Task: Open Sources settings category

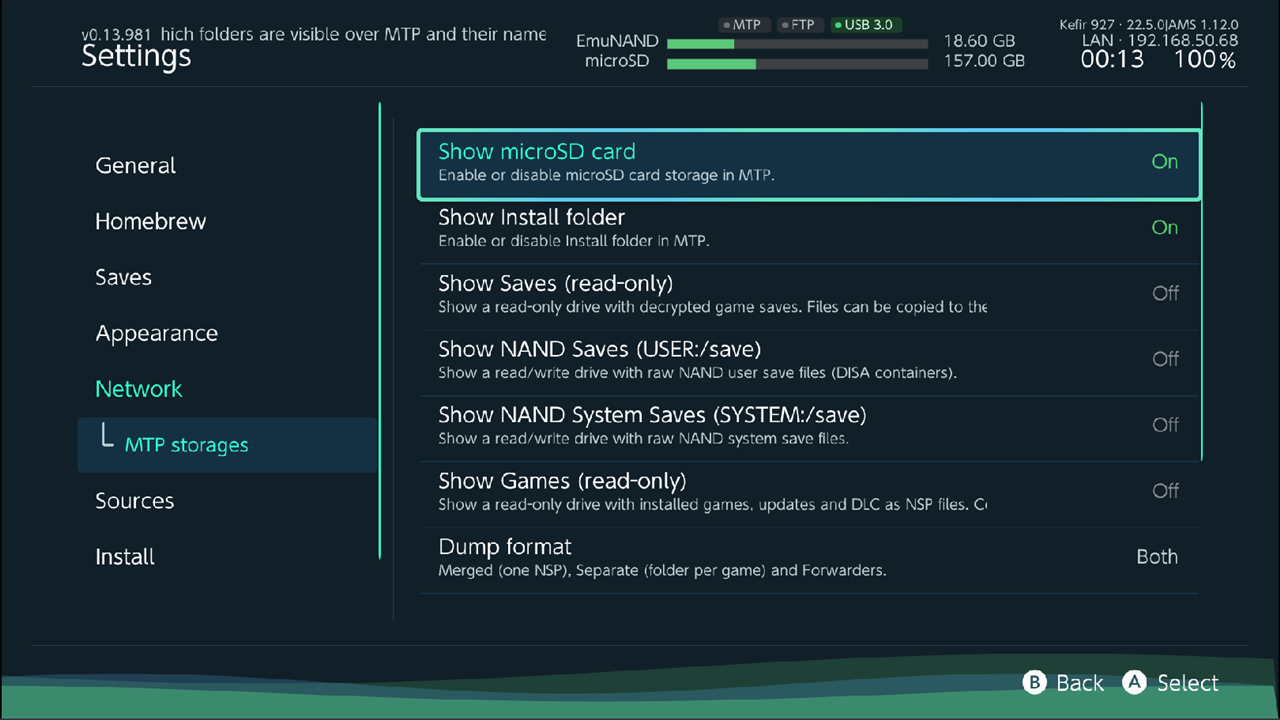Action: (134, 502)
